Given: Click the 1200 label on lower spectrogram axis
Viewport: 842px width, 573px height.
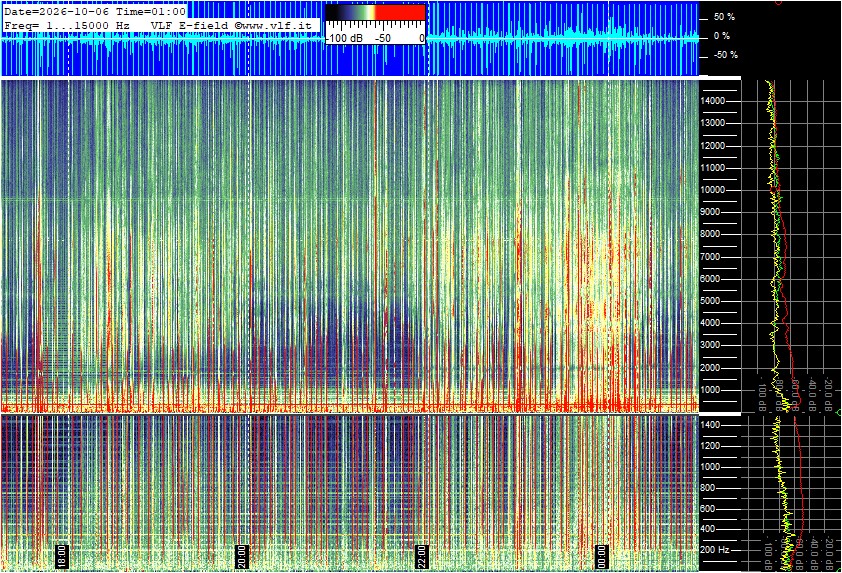Looking at the screenshot, I should pyautogui.click(x=710, y=446).
